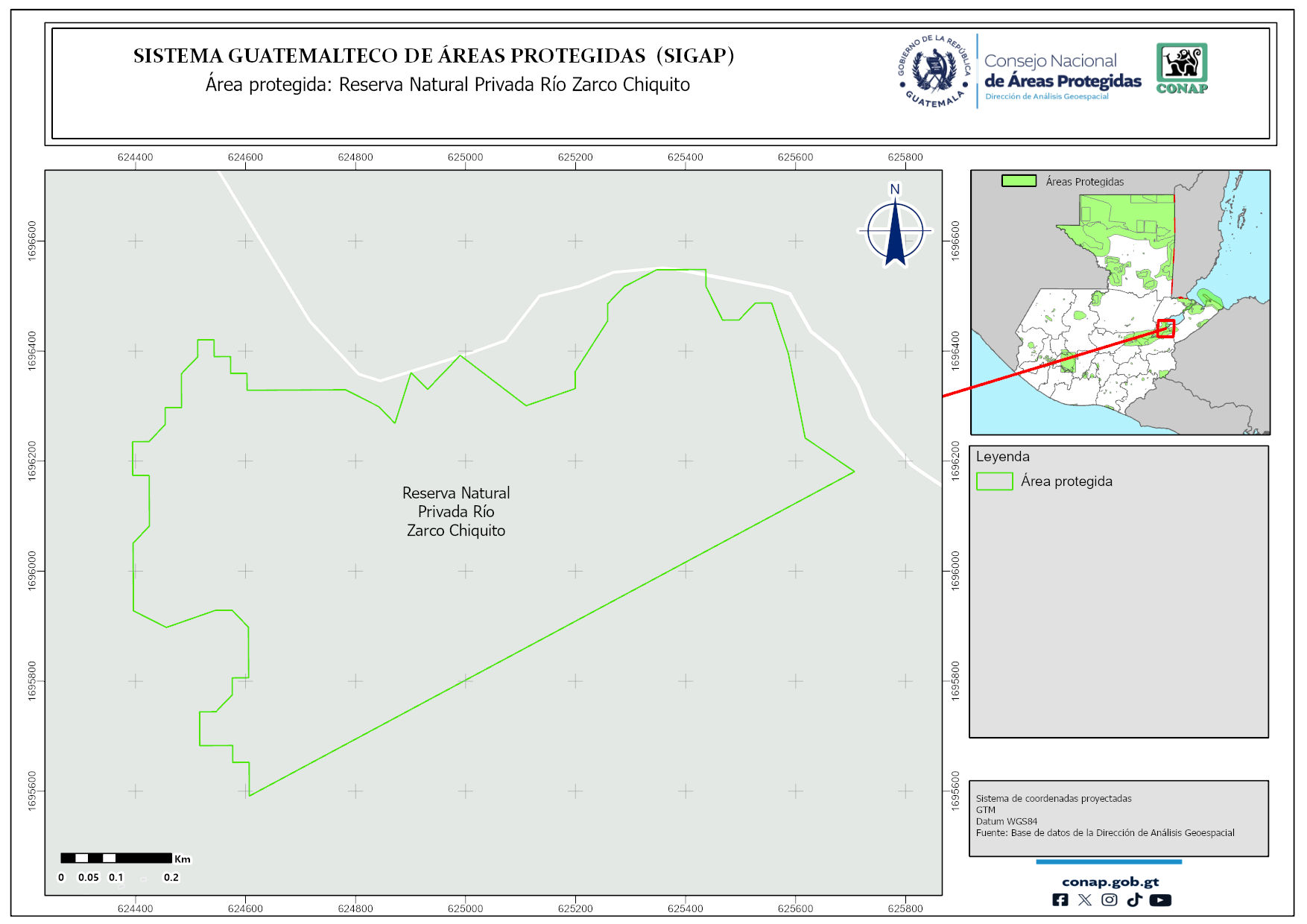The width and height of the screenshot is (1307, 924).
Task: Click the green CONAP jaguar logo
Action: coord(1181,68)
